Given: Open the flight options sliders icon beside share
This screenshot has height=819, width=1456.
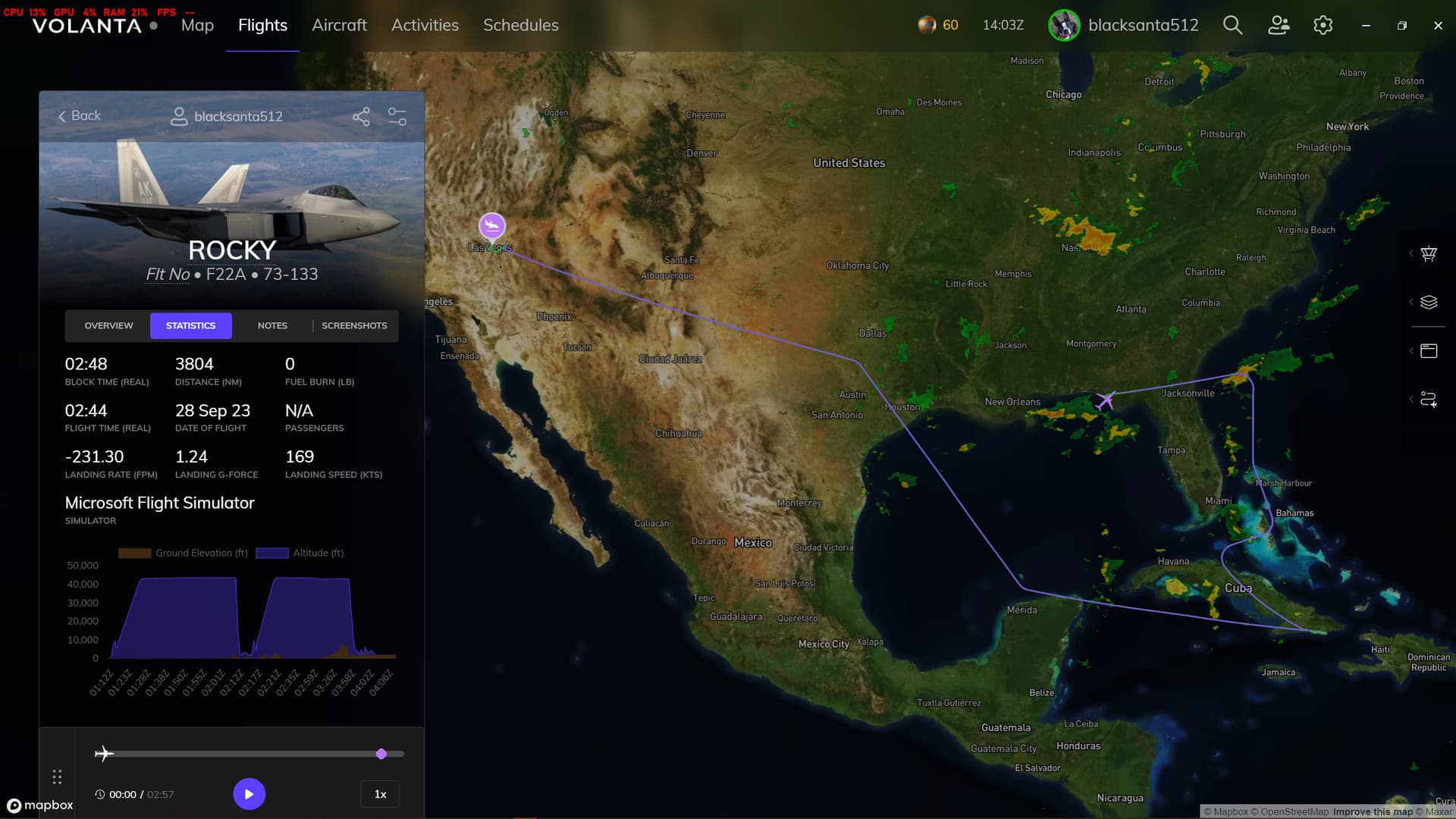Looking at the screenshot, I should pos(397,116).
